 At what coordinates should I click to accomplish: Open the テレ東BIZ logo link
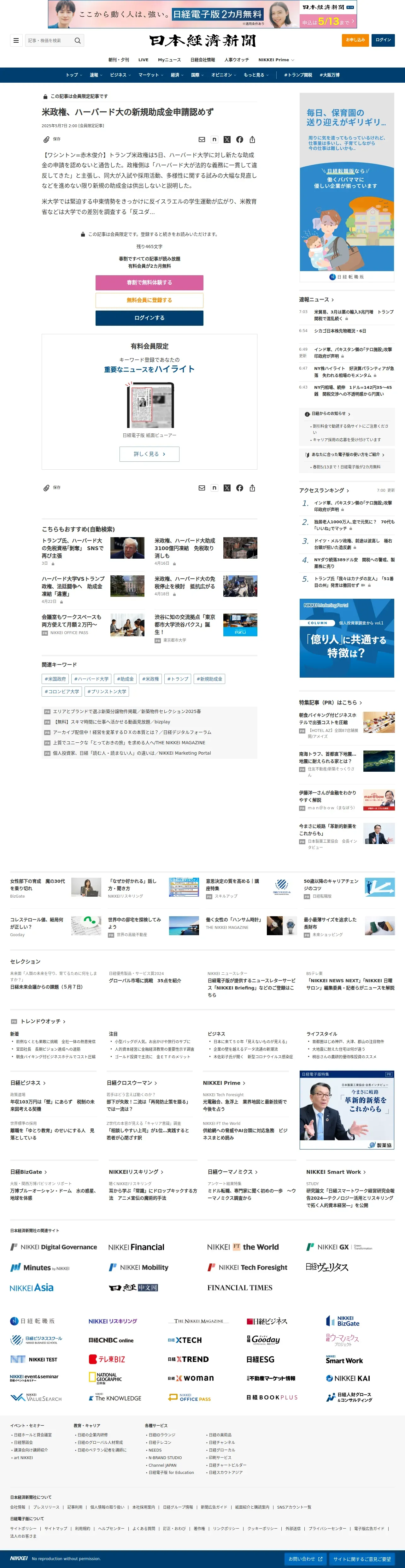click(x=107, y=1359)
